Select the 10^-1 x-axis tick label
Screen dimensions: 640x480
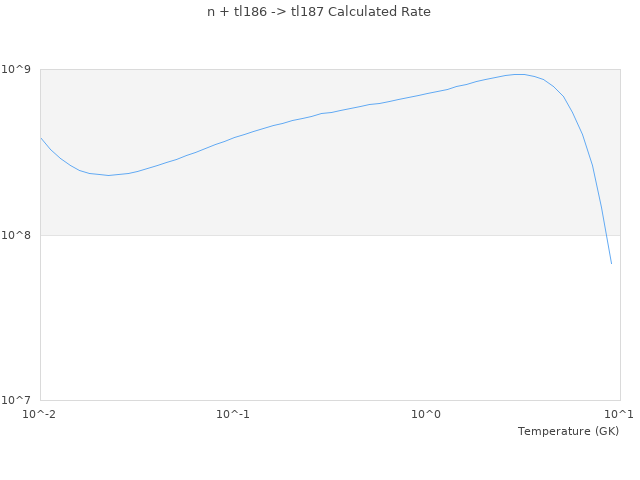[x=233, y=414]
